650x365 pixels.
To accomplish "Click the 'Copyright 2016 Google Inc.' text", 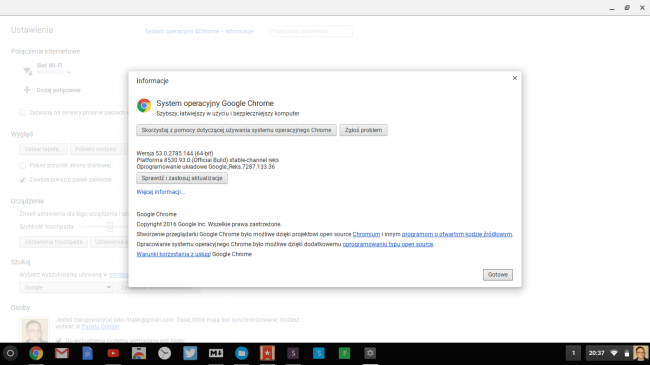I will click(209, 224).
